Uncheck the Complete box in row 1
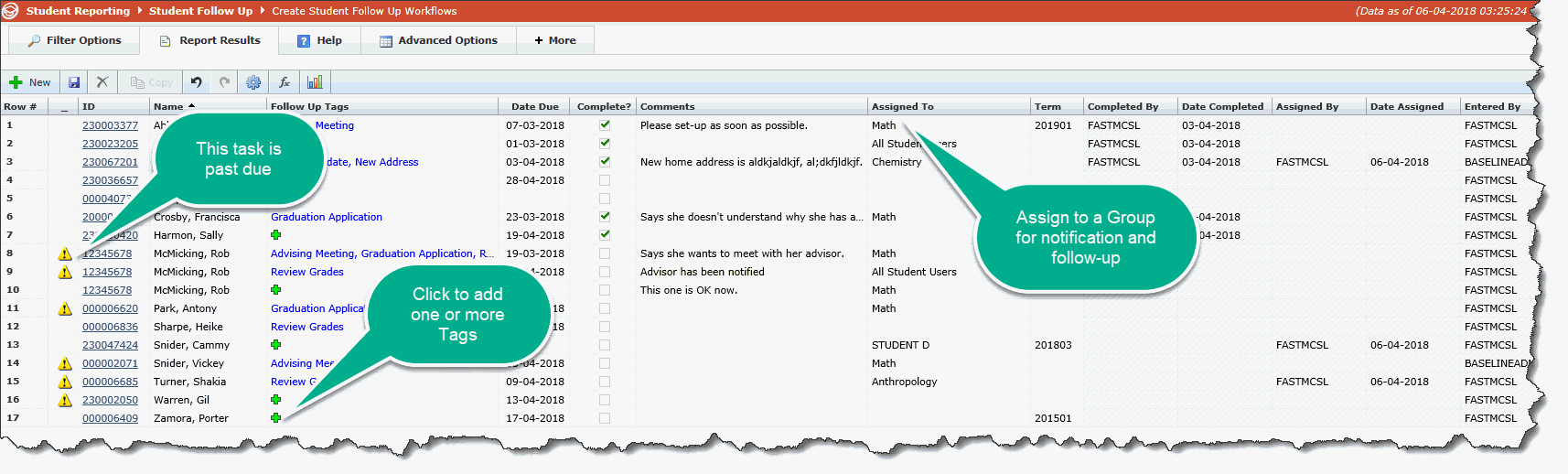Viewport: 1568px width, 474px height. point(604,125)
